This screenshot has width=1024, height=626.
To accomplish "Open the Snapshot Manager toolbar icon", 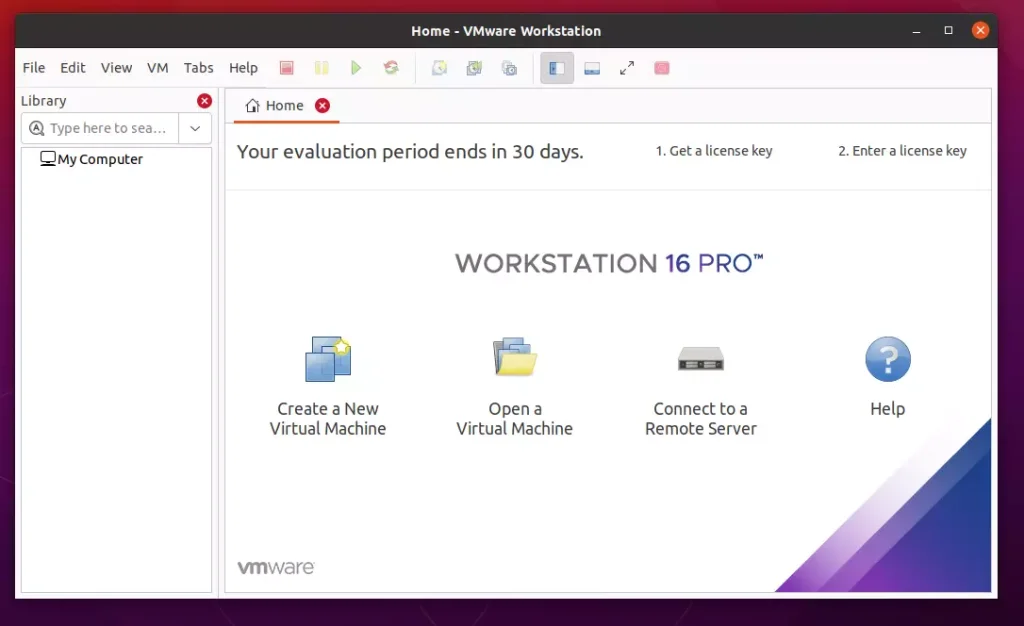I will [509, 68].
